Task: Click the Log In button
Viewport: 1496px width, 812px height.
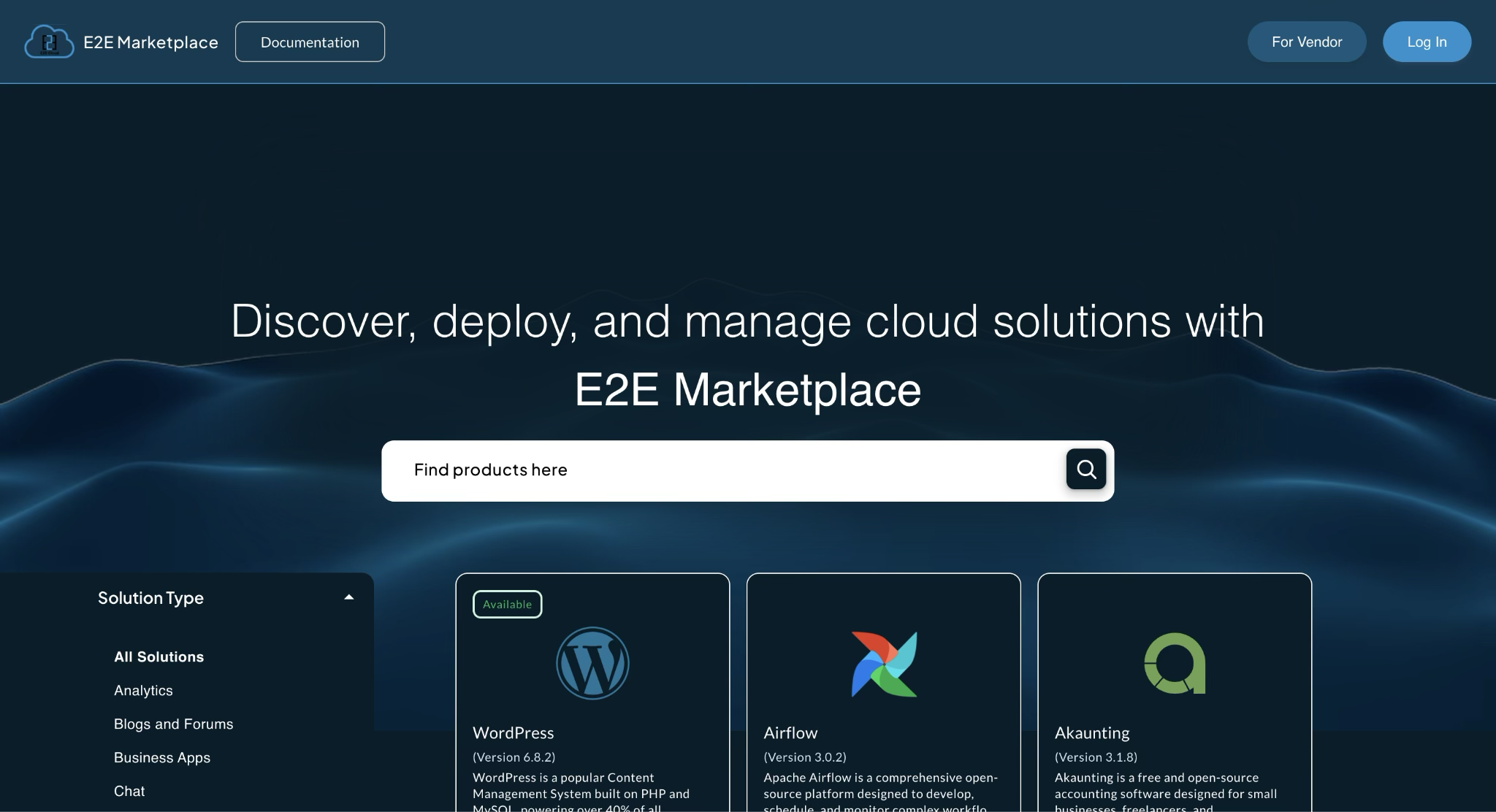Action: (x=1426, y=42)
